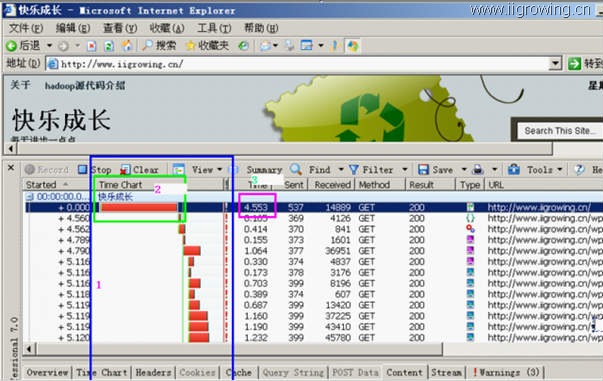Open the back history dropdown arrow
The width and height of the screenshot is (603, 381).
click(x=50, y=46)
